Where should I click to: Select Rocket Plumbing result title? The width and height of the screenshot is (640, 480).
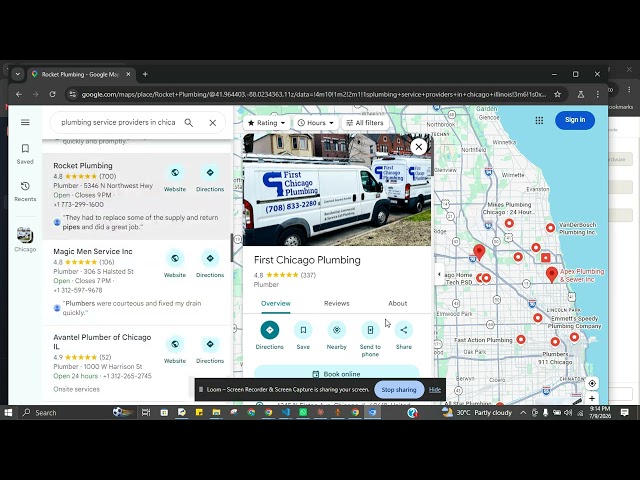83,165
